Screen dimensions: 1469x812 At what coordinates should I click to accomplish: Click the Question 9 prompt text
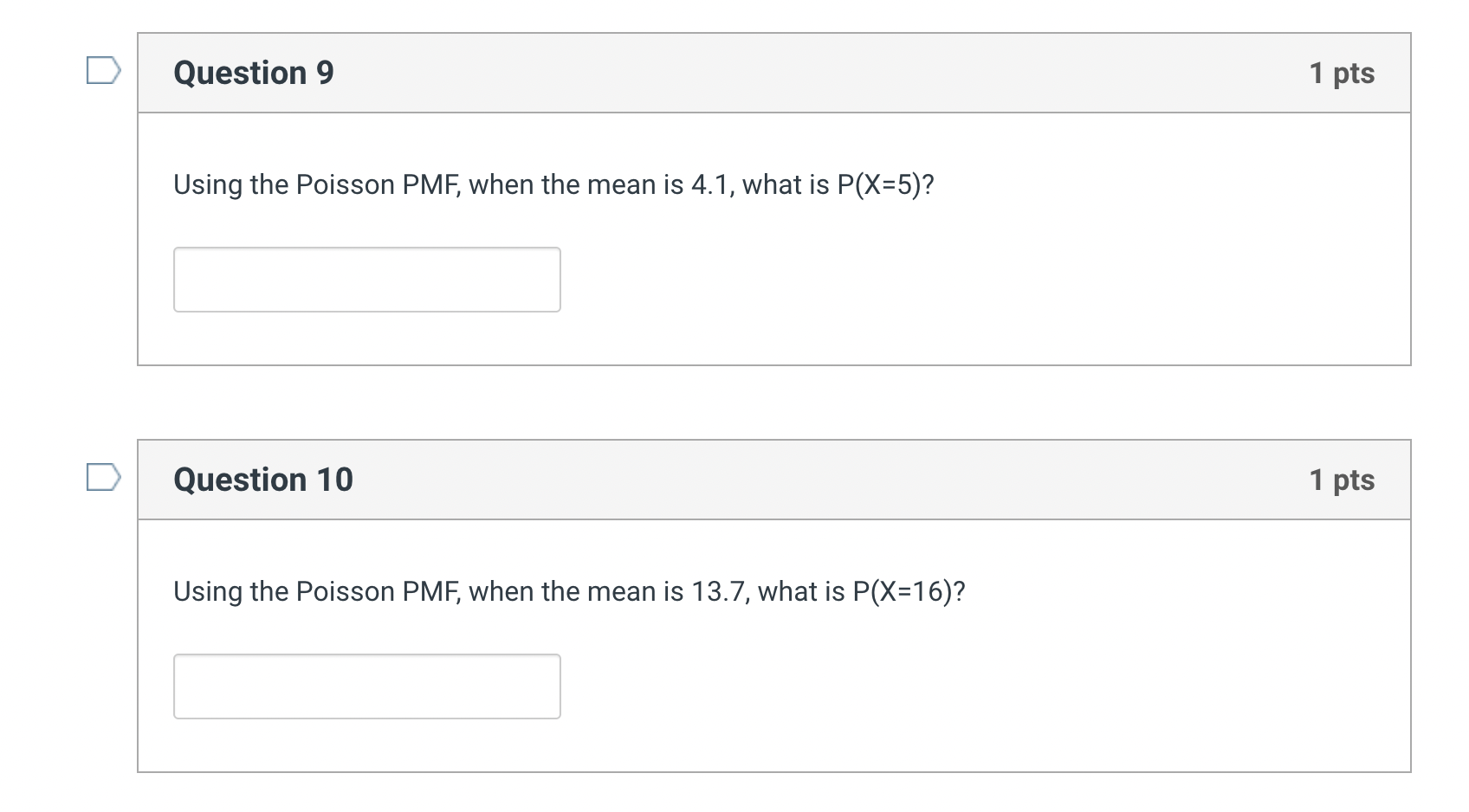click(554, 184)
